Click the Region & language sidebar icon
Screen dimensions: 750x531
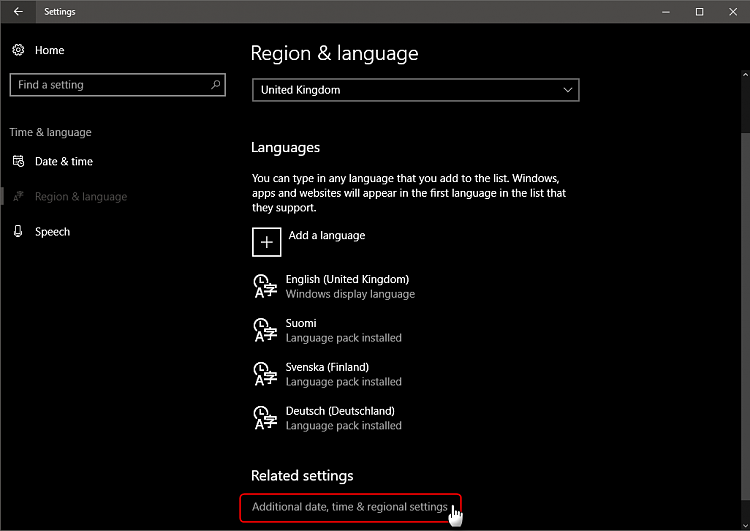(x=18, y=196)
